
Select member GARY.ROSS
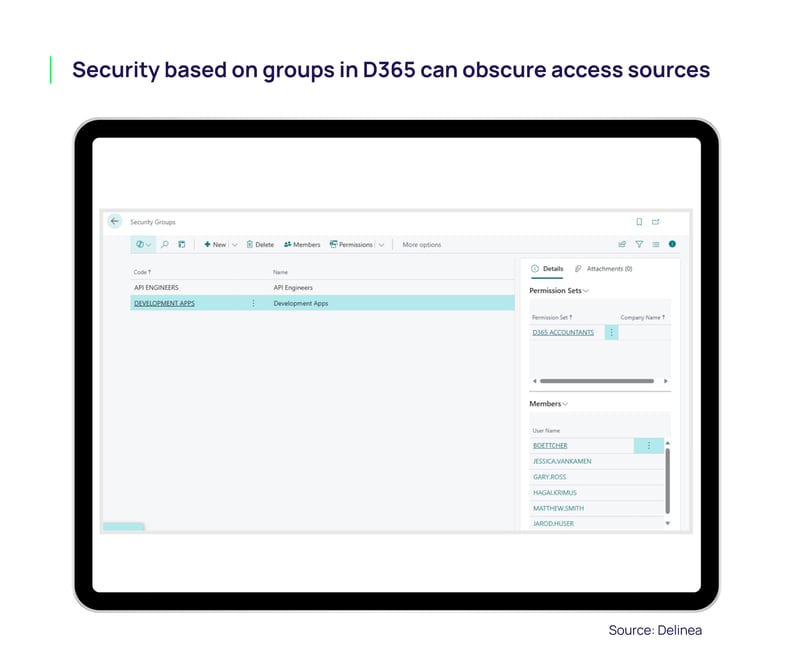point(549,477)
